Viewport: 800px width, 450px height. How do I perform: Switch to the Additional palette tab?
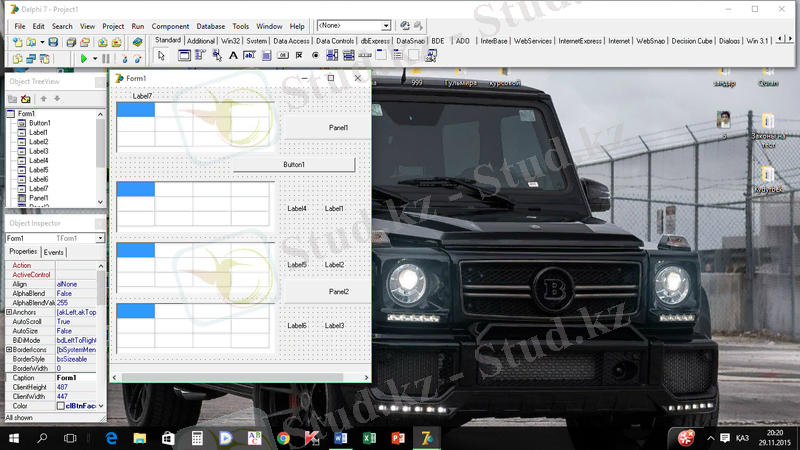point(201,41)
